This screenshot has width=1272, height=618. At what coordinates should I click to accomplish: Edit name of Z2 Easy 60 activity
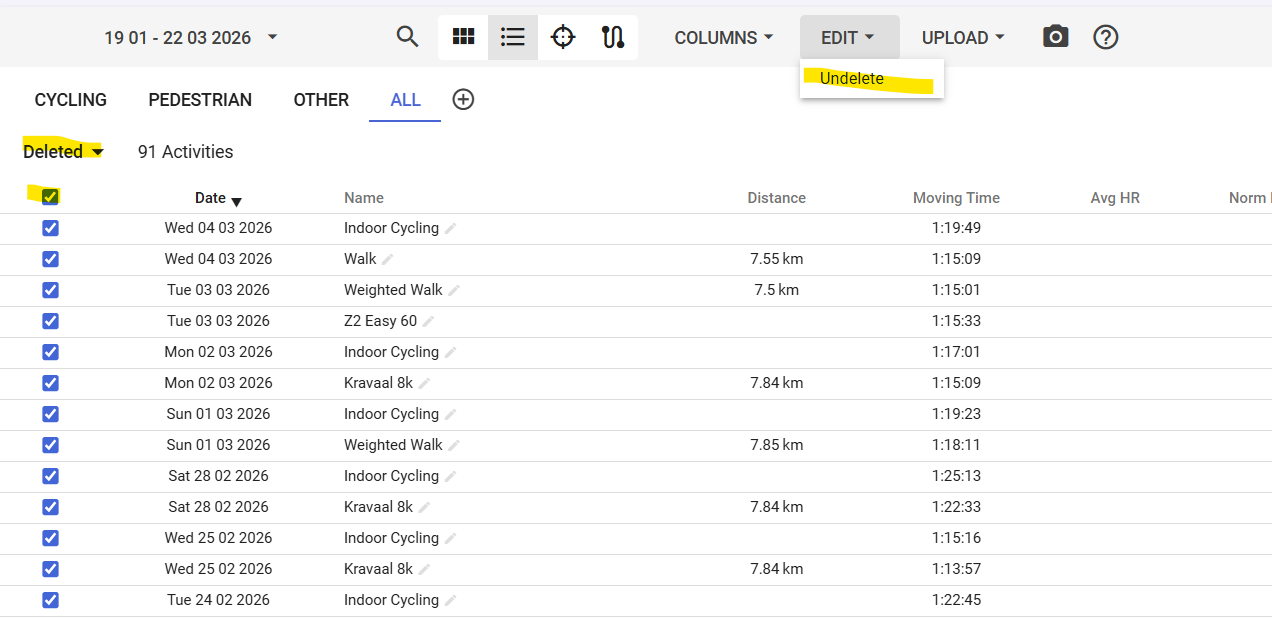(429, 321)
